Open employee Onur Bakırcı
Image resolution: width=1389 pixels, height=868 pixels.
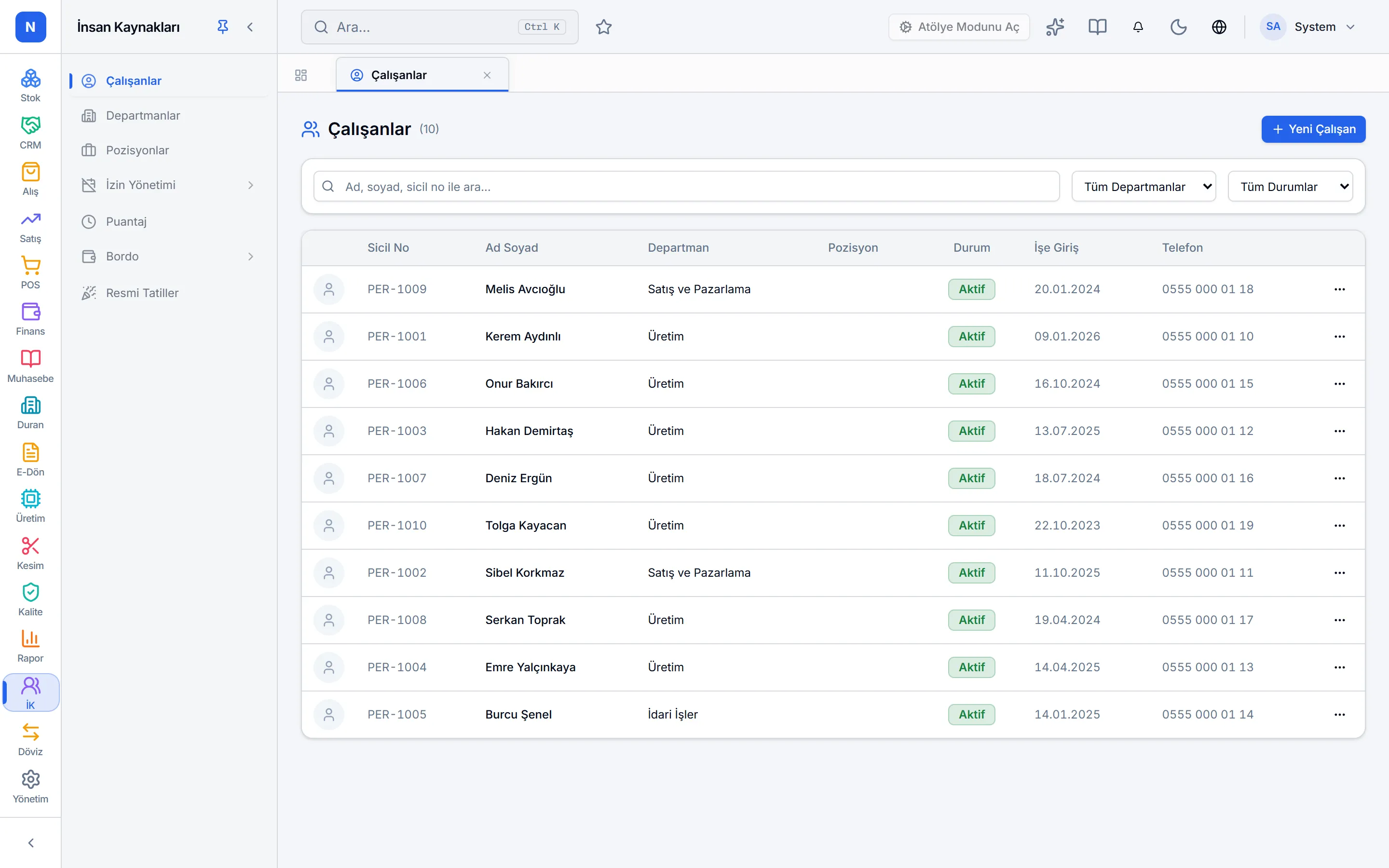point(519,383)
